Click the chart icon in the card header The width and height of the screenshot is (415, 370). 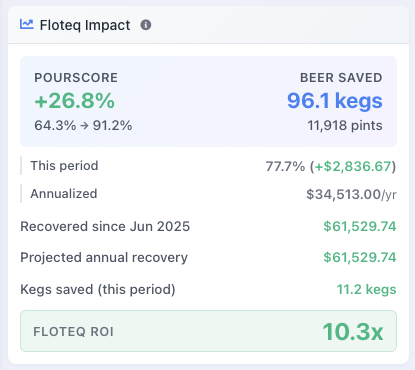(x=27, y=24)
